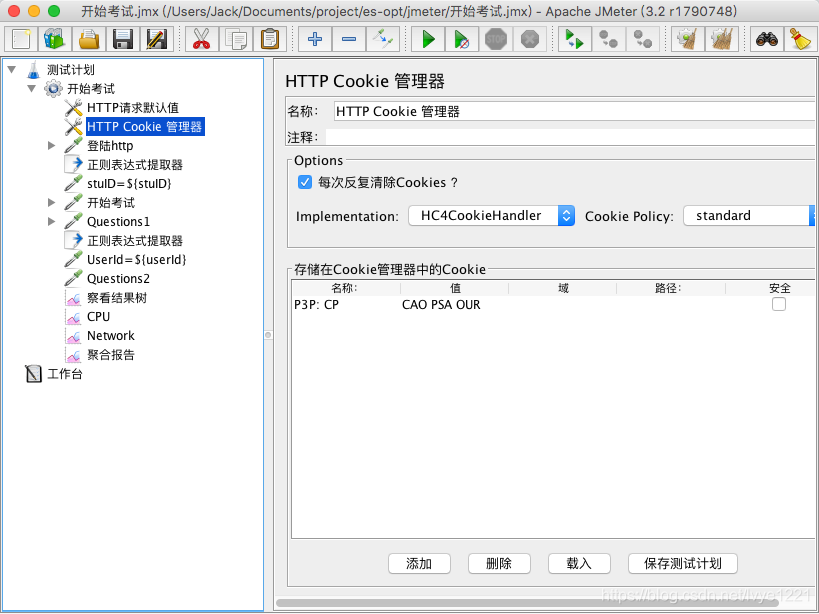Click the 载入 button
The width and height of the screenshot is (819, 614).
click(x=579, y=563)
